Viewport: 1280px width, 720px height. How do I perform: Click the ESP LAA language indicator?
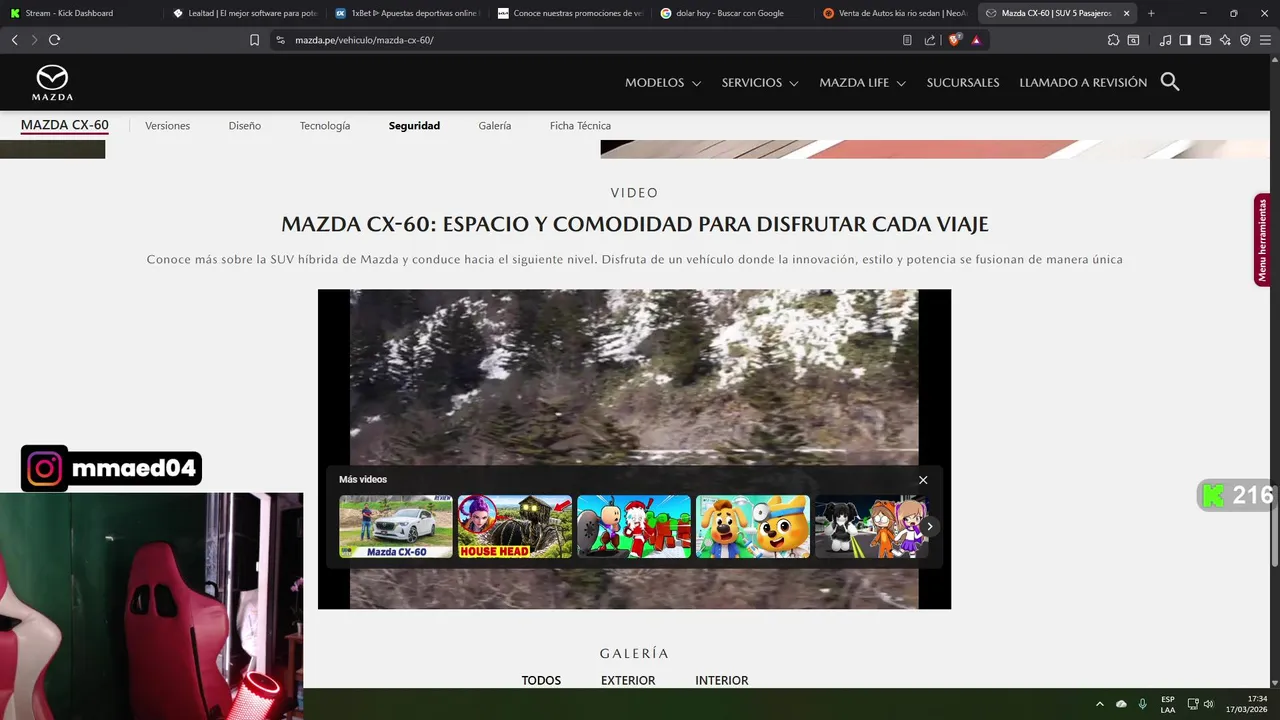[x=1168, y=704]
